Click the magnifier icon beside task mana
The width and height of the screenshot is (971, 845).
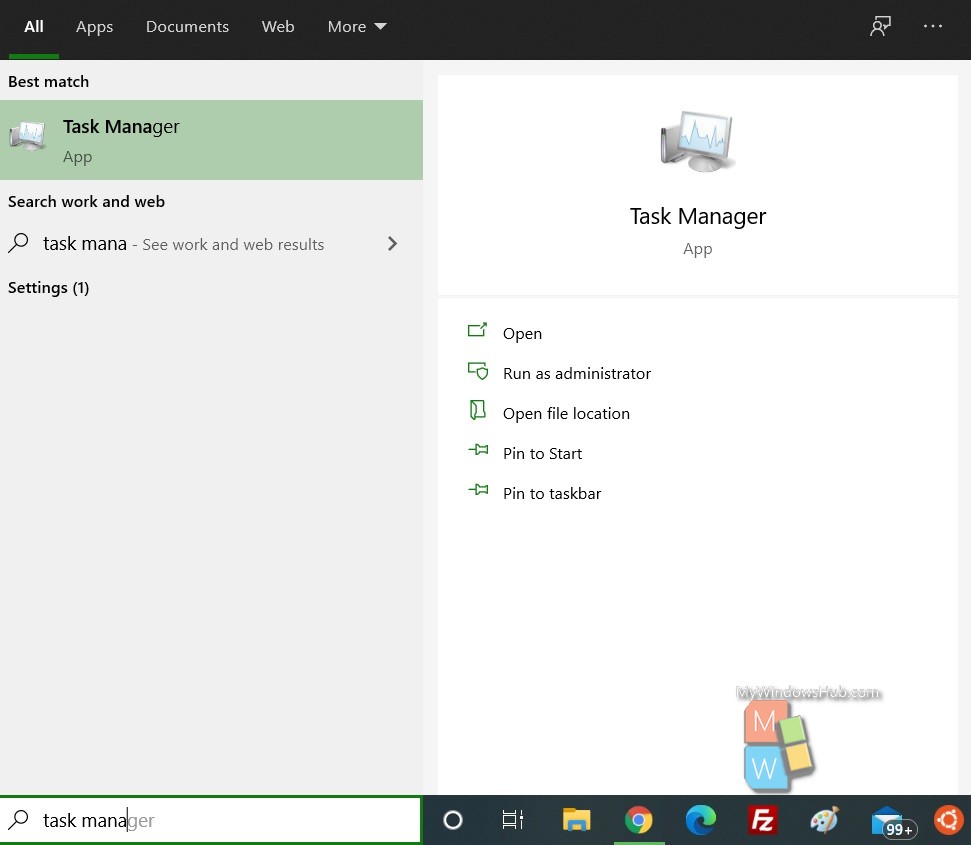19,243
